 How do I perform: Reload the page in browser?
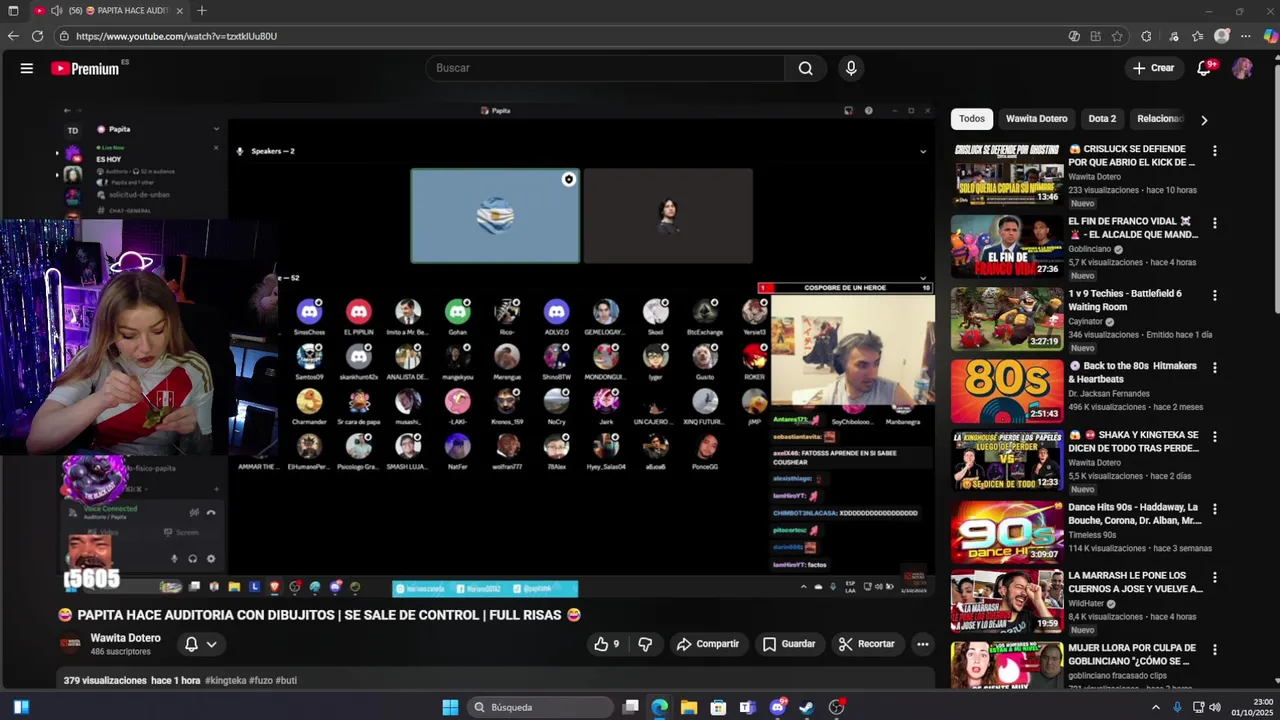[37, 36]
